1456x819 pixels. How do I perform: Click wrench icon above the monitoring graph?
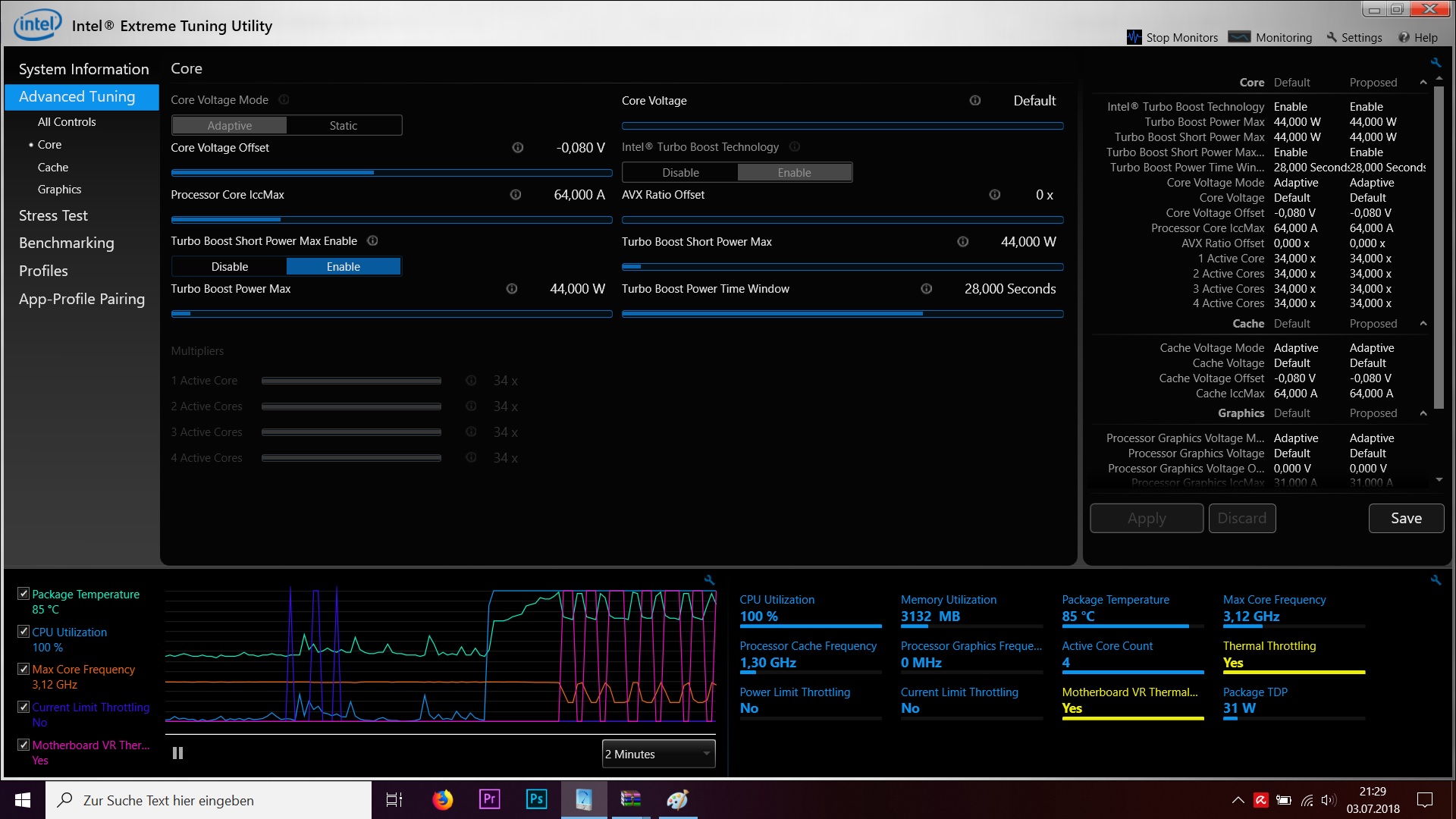709,580
